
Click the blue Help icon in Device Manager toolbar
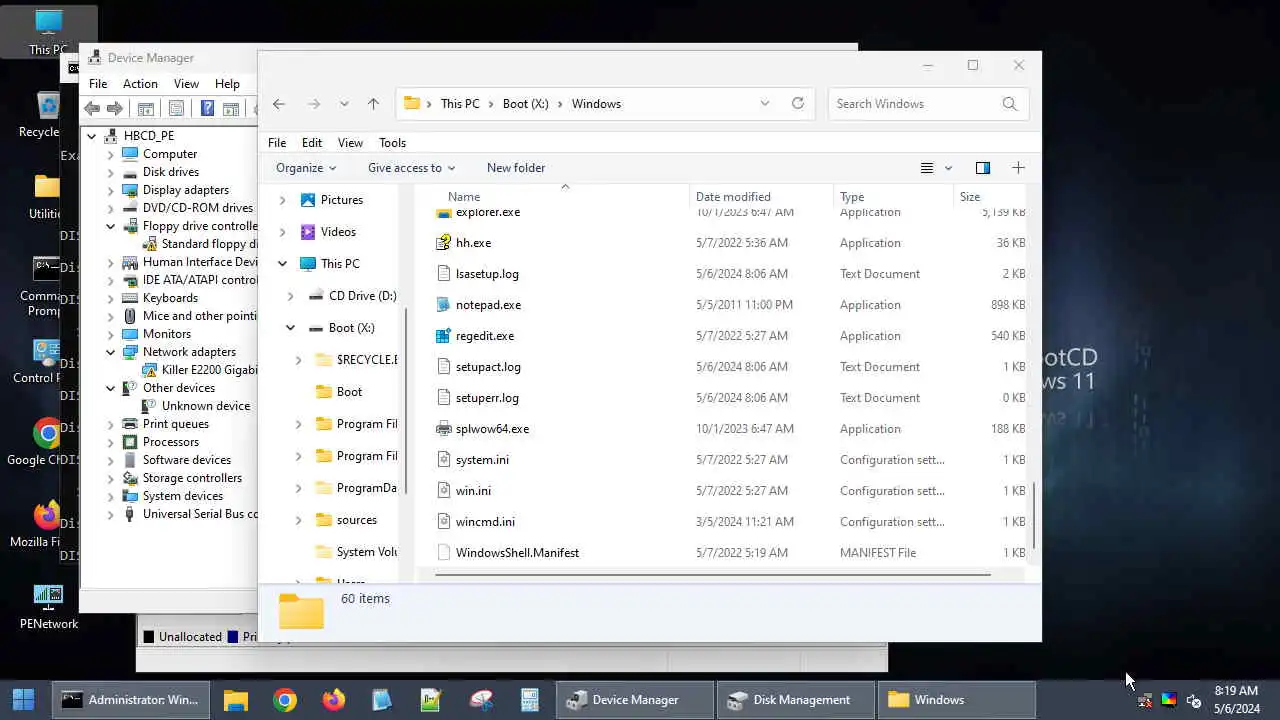pos(207,109)
